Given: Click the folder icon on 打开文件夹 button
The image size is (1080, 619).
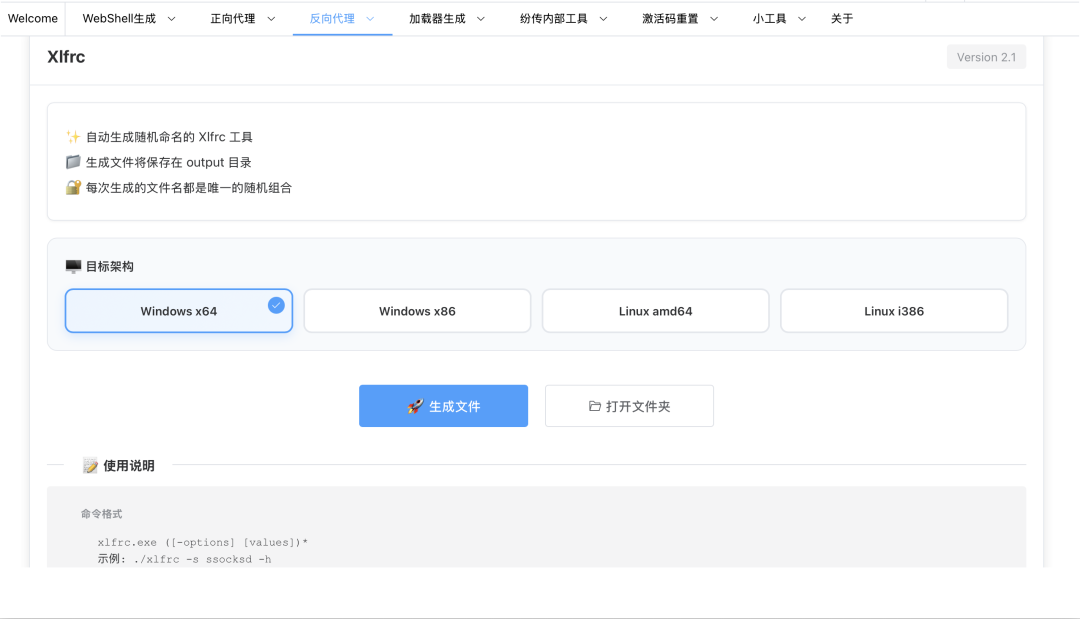Looking at the screenshot, I should coord(594,406).
